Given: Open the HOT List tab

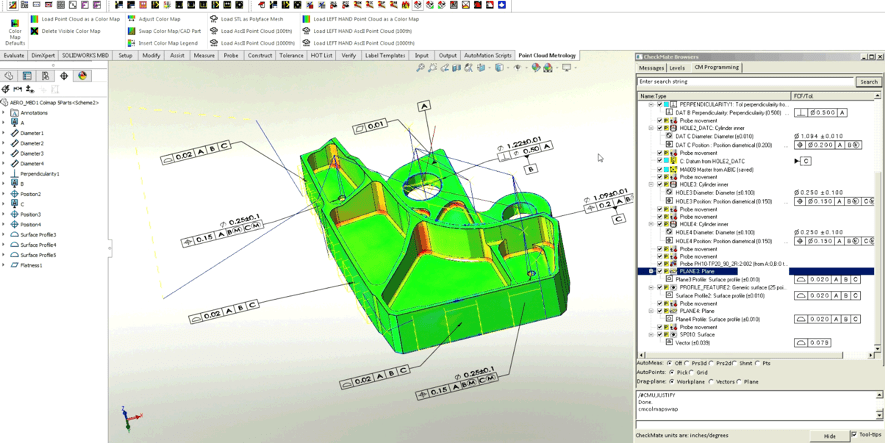Looking at the screenshot, I should tap(324, 55).
